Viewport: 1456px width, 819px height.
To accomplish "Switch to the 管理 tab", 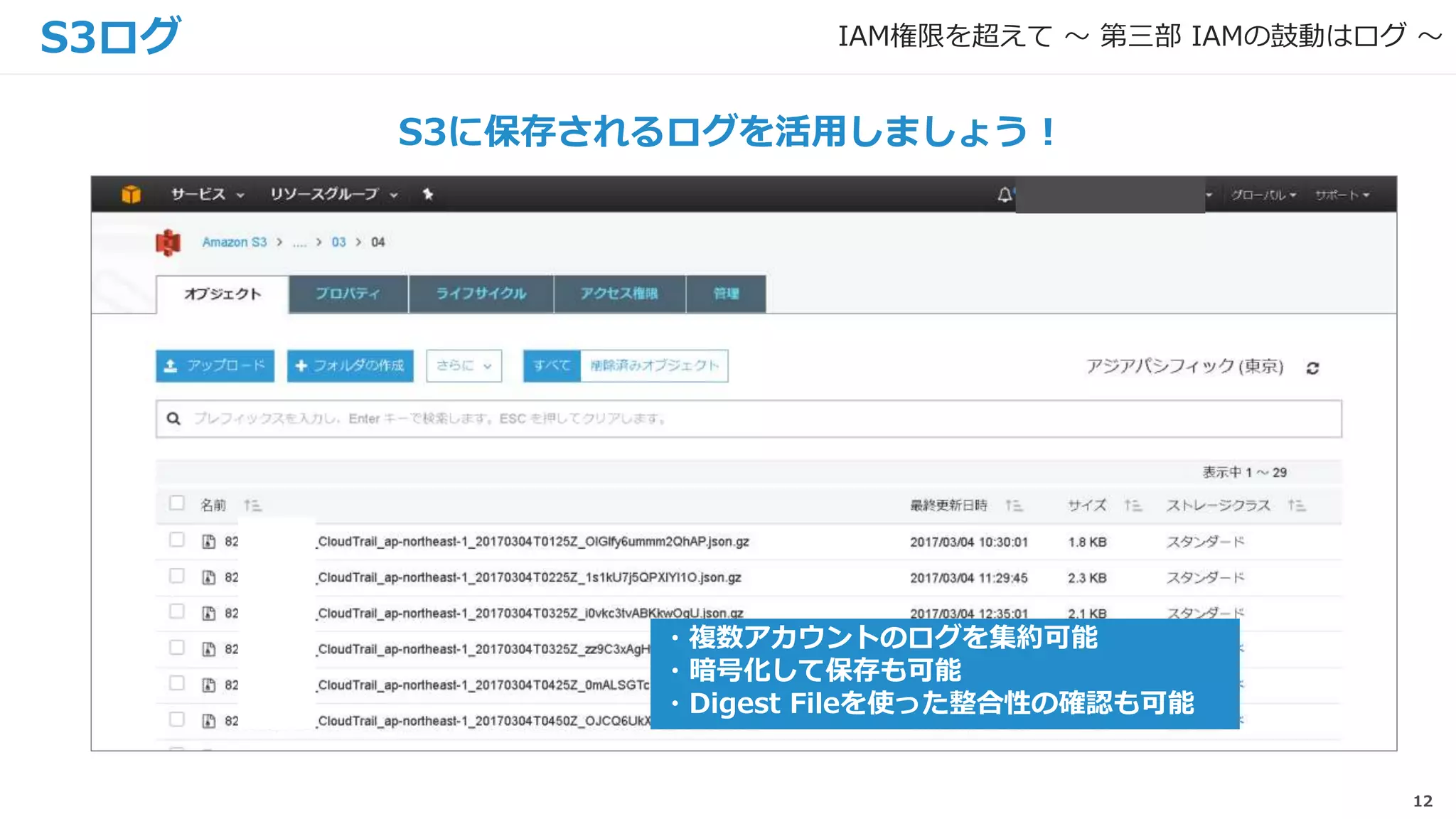I will (726, 294).
